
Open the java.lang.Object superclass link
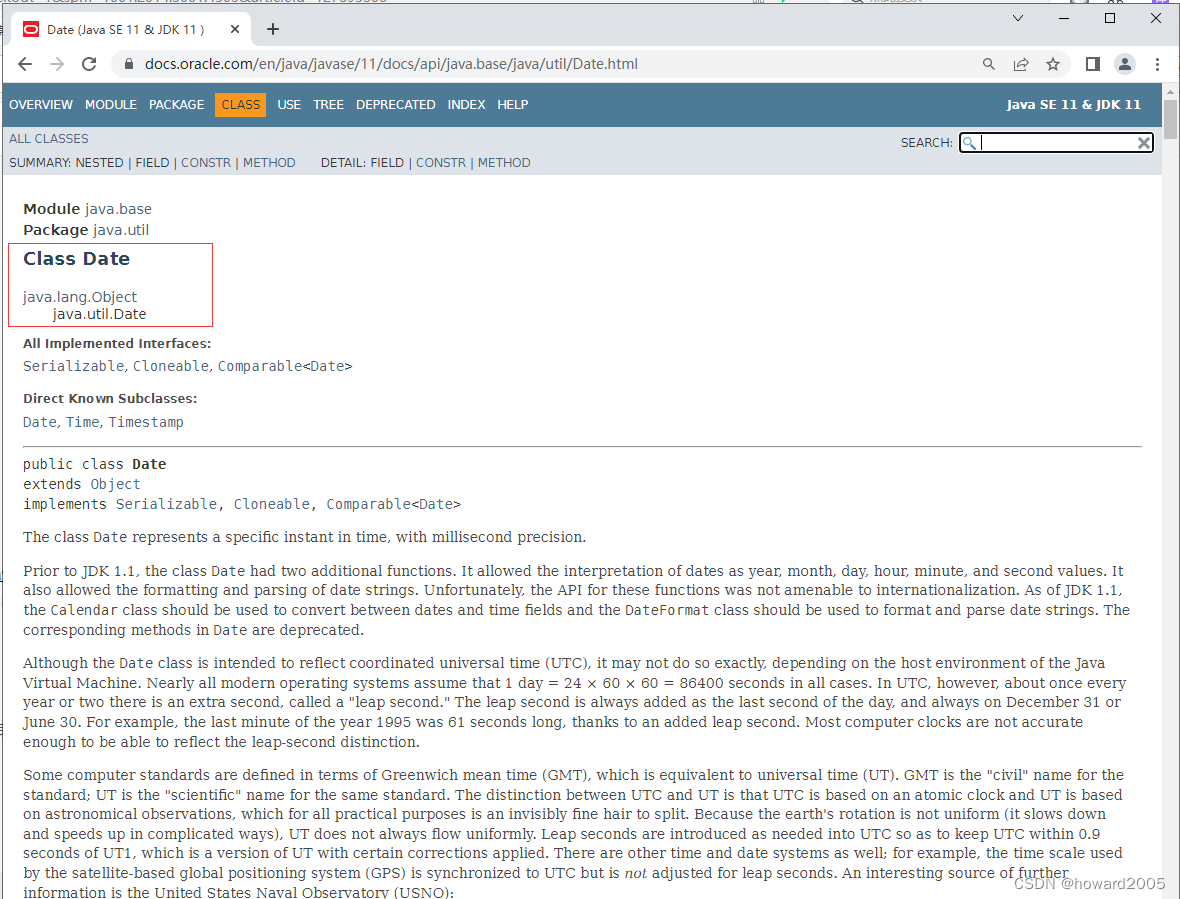[80, 297]
